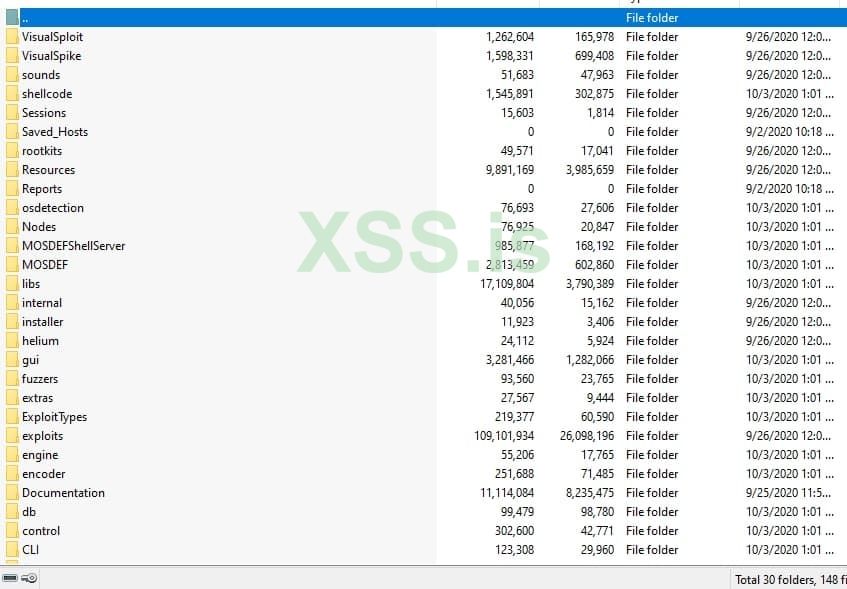Select the extras folder name
This screenshot has width=847, height=589.
(x=37, y=398)
